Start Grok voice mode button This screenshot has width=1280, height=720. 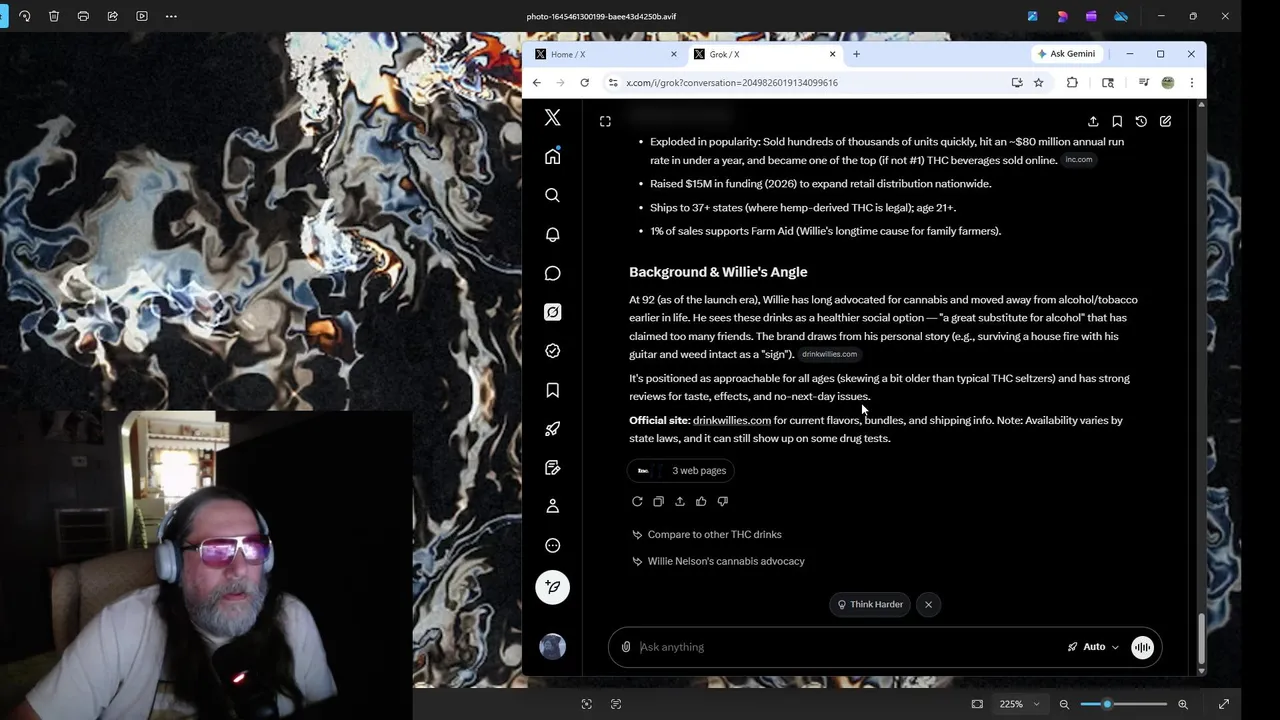coord(1142,647)
